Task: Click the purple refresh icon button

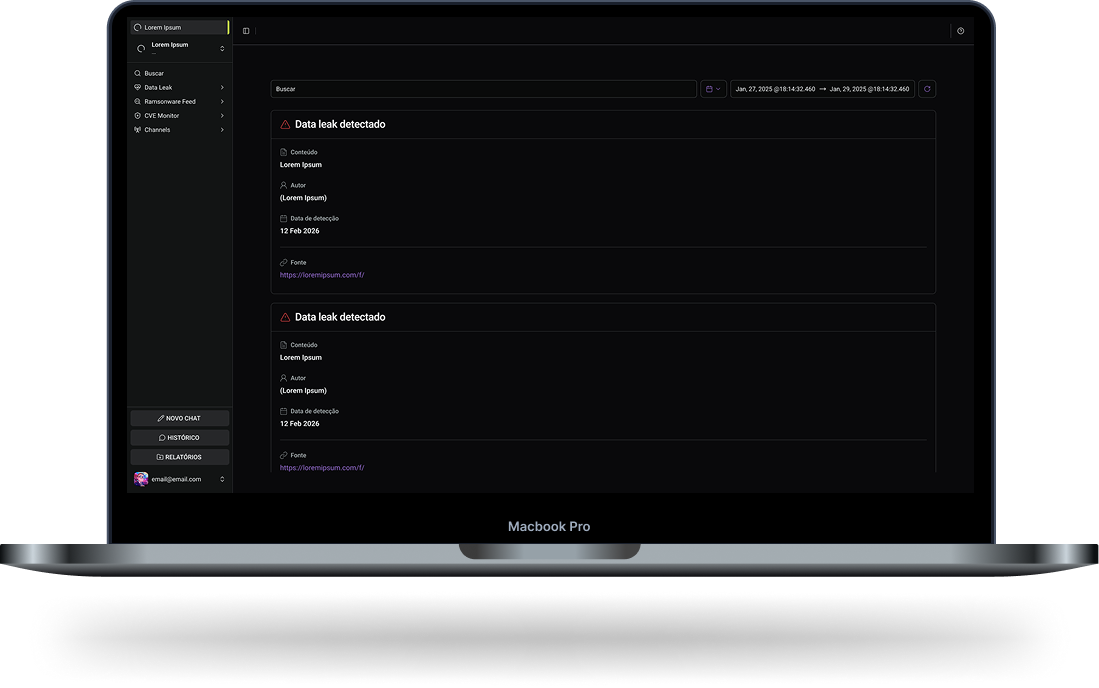Action: 927,89
